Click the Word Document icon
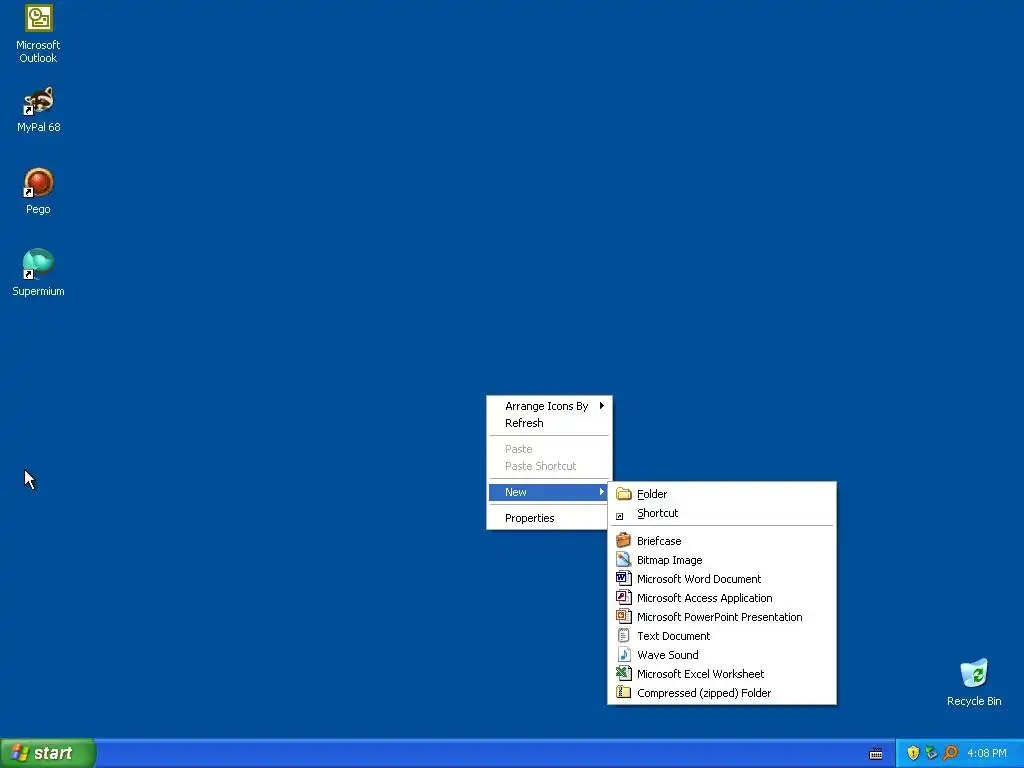The height and width of the screenshot is (768, 1024). (x=624, y=579)
